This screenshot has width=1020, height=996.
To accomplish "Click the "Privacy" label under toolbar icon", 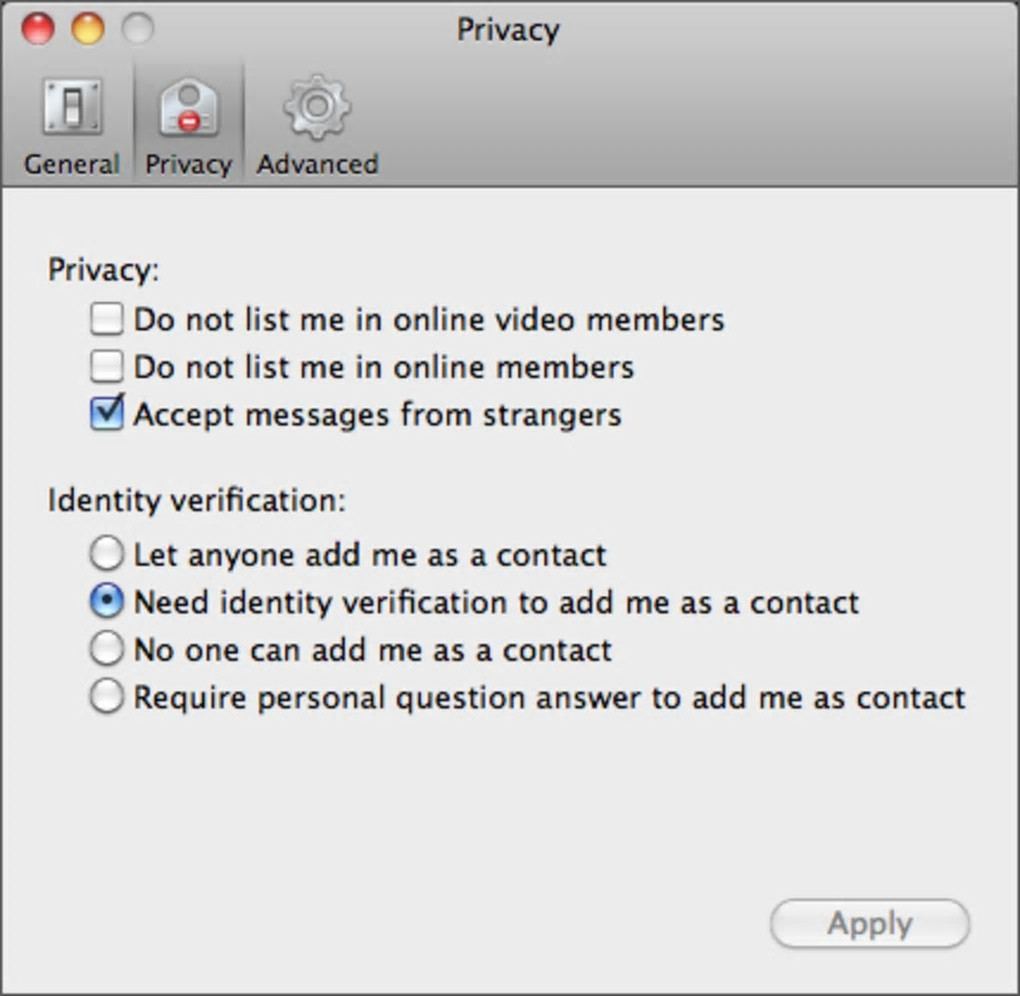I will point(188,164).
